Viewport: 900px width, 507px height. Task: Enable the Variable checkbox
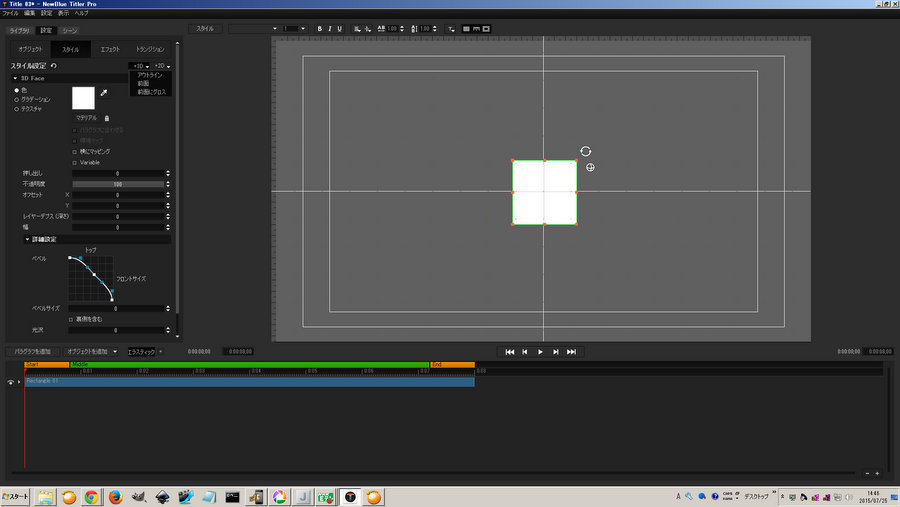(x=75, y=163)
